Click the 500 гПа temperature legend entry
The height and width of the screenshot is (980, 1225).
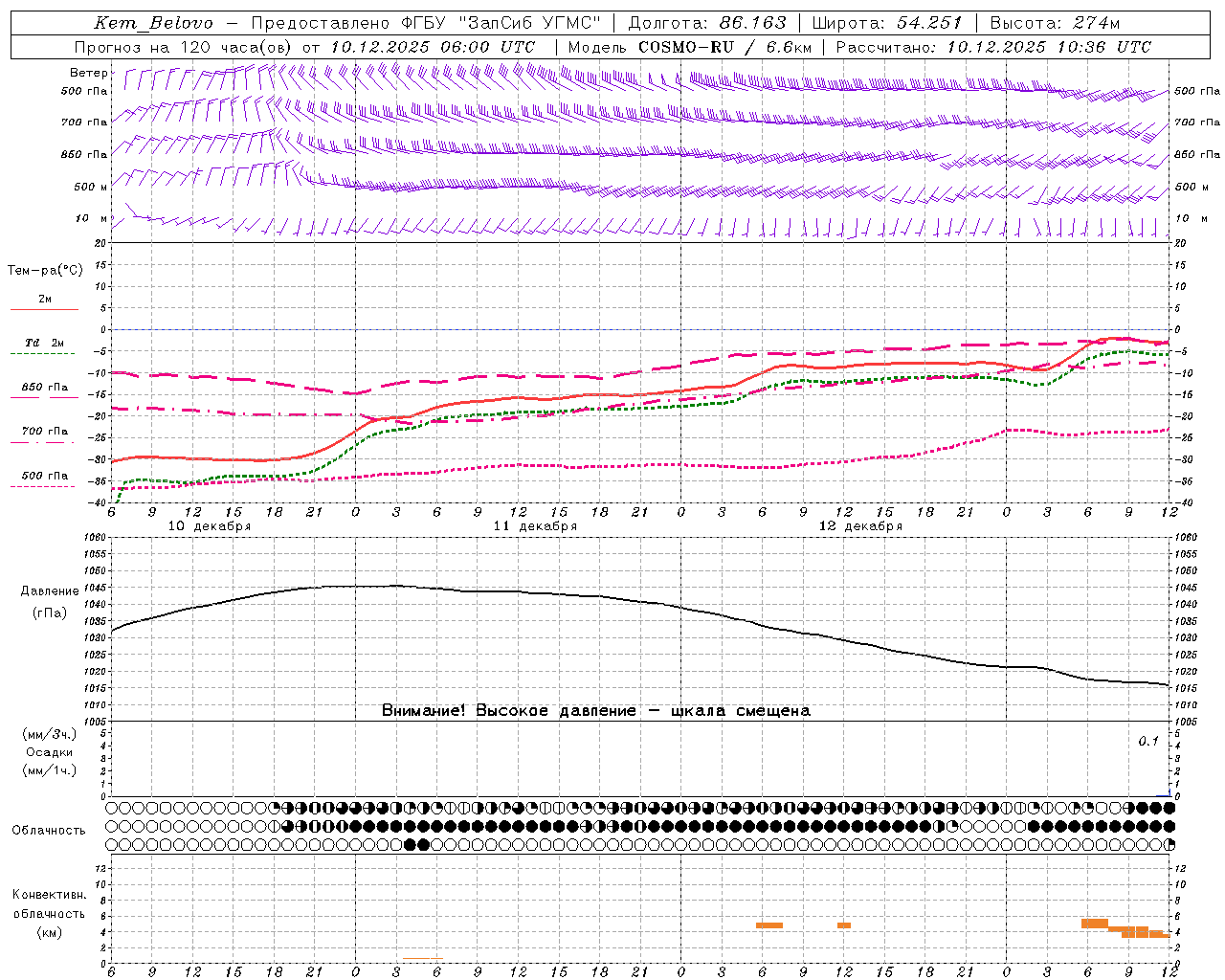[45, 476]
